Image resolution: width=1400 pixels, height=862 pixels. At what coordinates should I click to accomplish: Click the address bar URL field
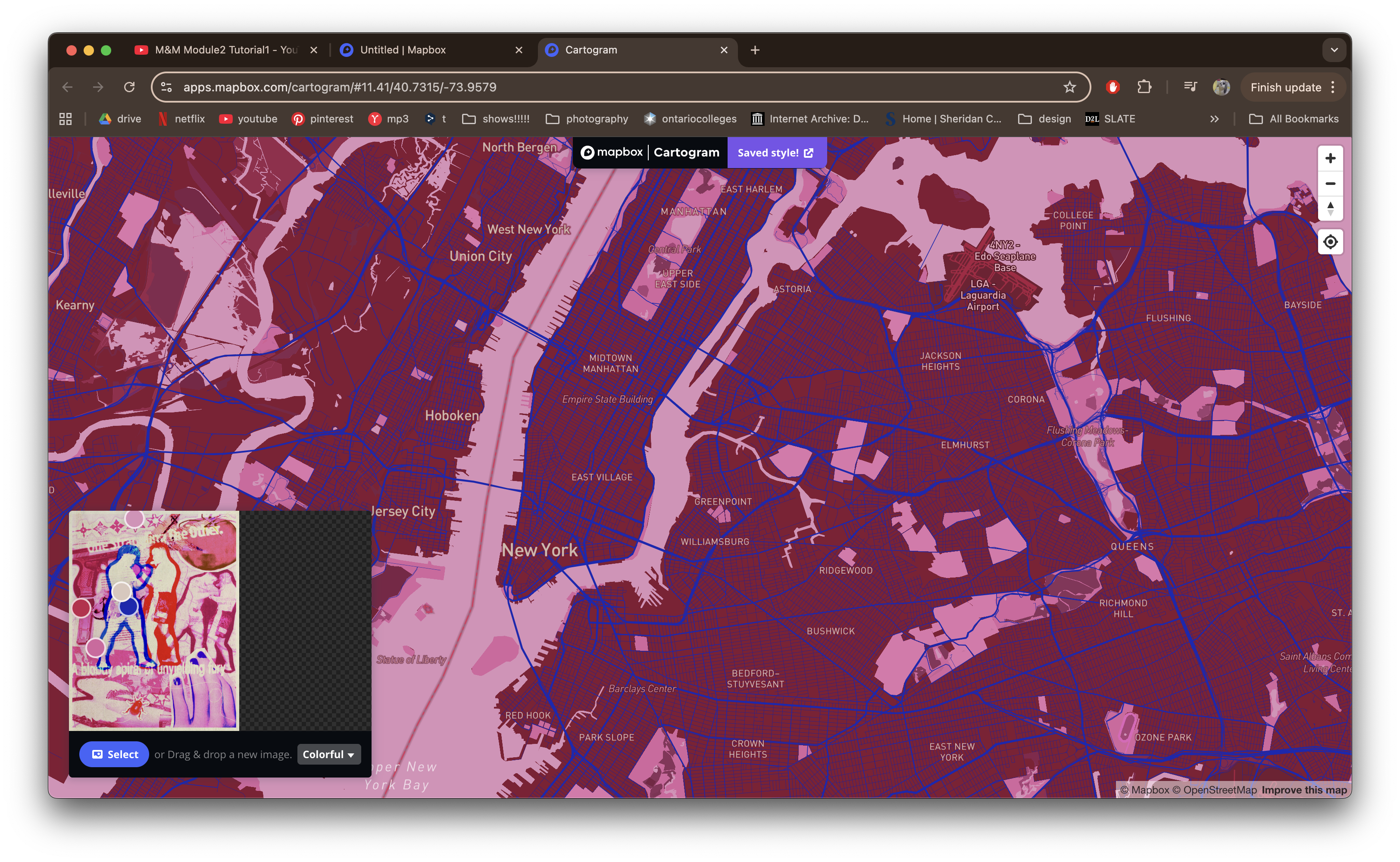(399, 87)
